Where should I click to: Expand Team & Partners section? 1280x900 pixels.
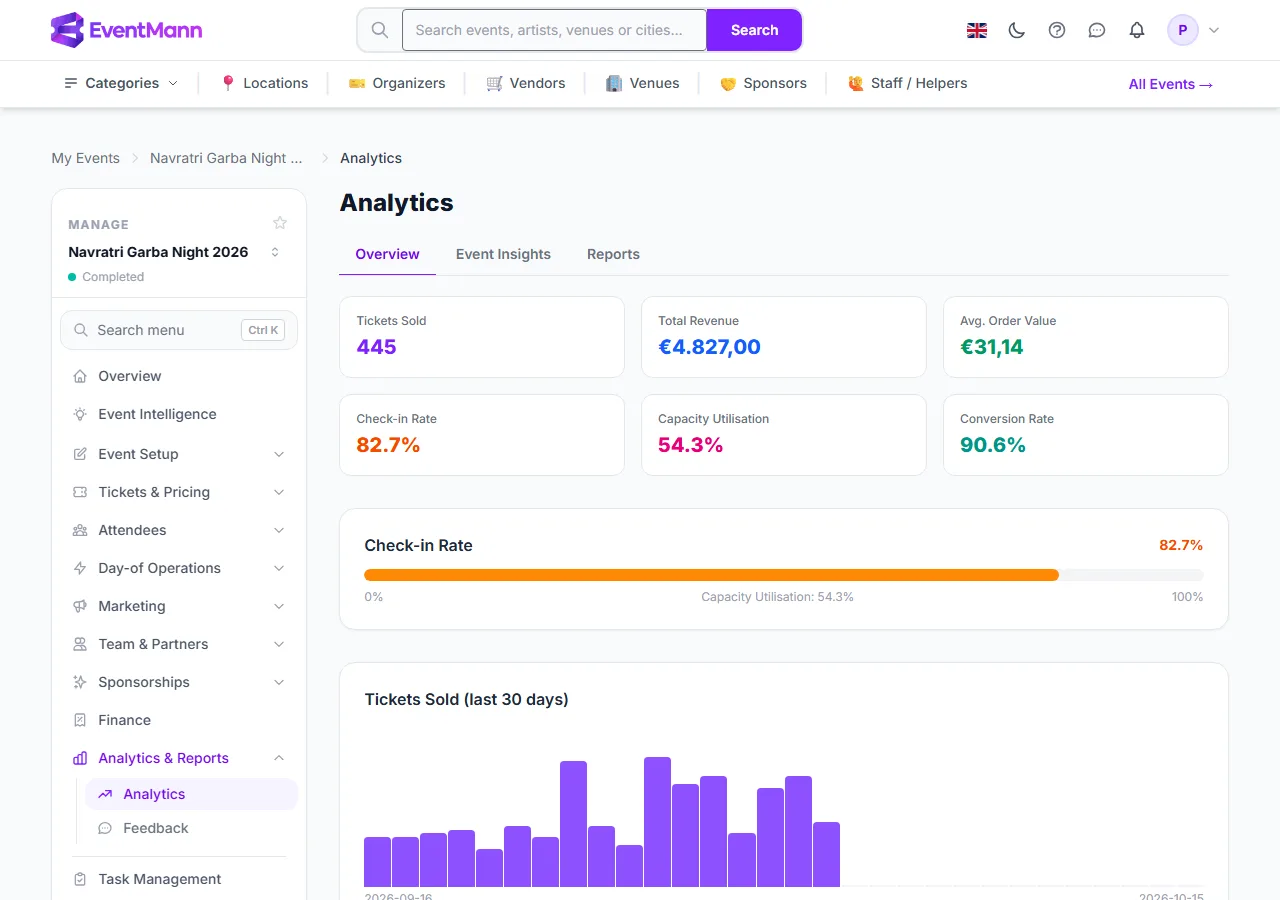point(279,644)
